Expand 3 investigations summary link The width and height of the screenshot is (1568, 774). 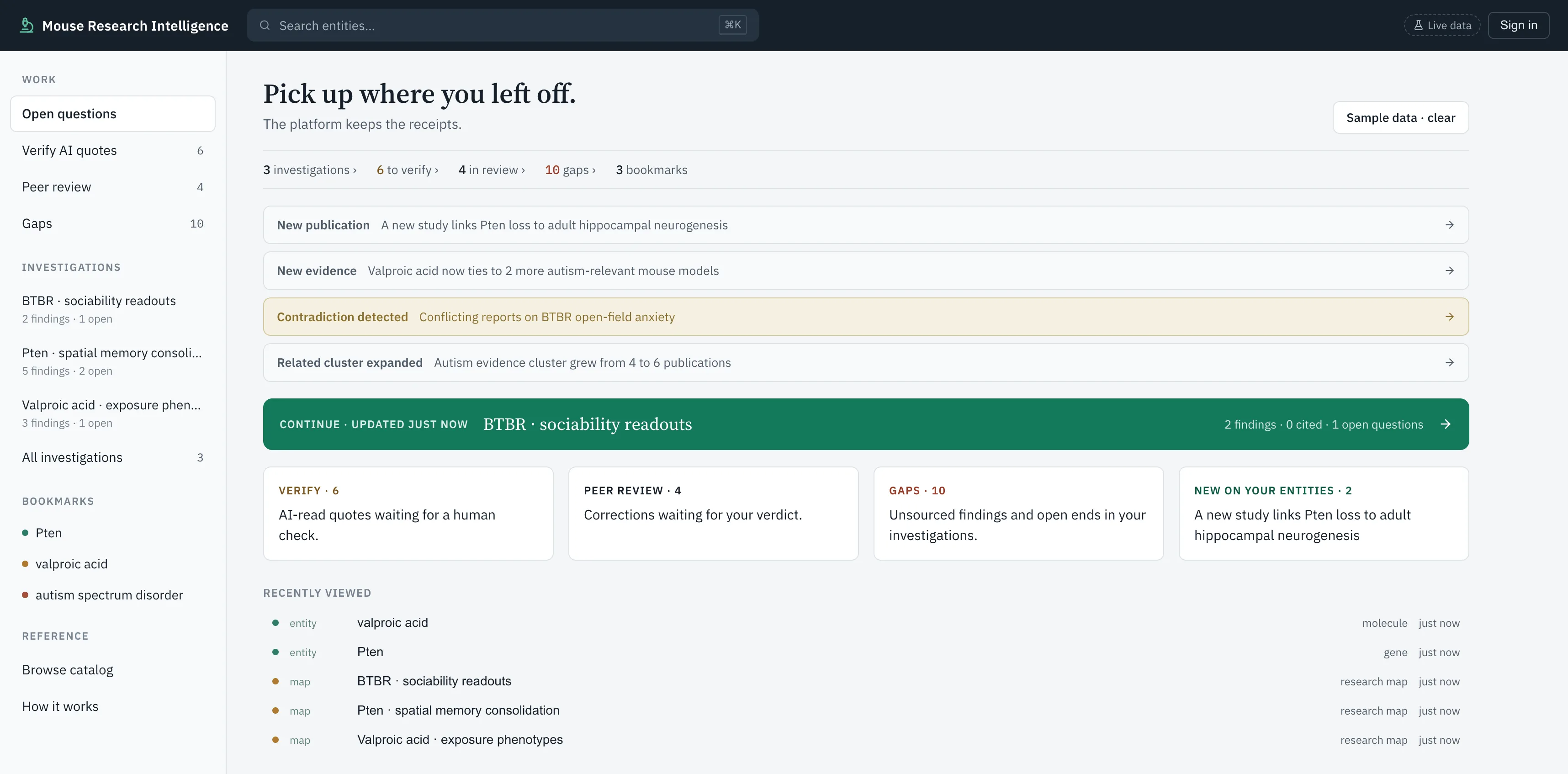point(310,170)
